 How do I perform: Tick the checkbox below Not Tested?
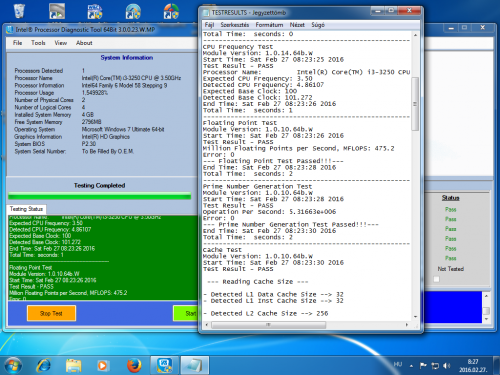pyautogui.click(x=437, y=279)
